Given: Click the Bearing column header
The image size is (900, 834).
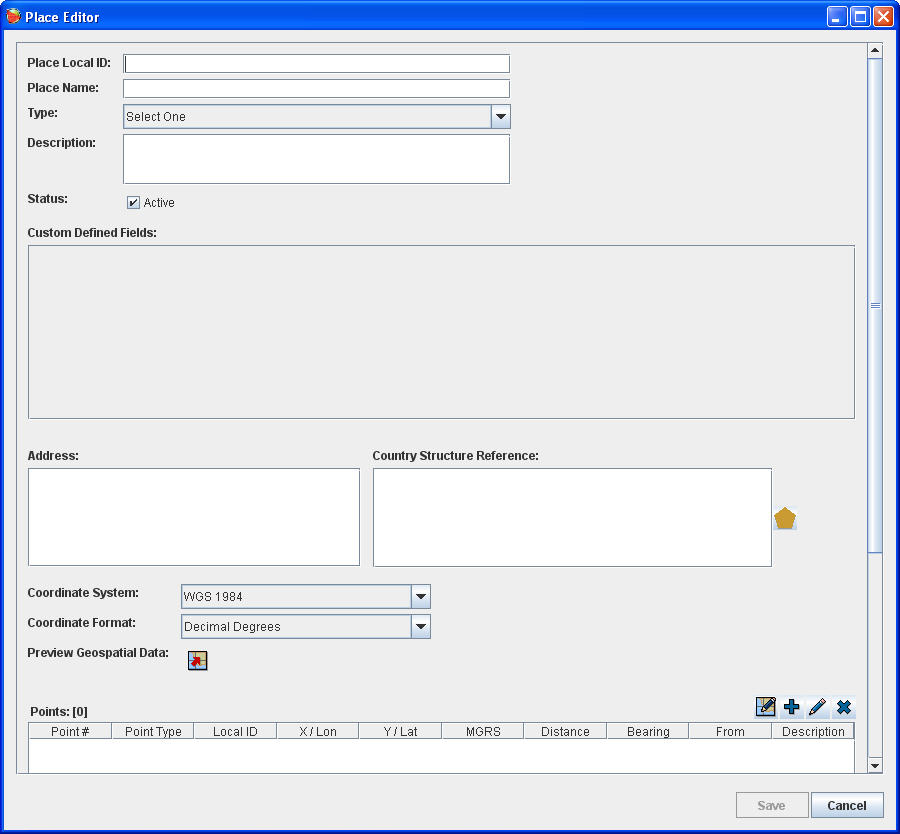Looking at the screenshot, I should pos(648,731).
